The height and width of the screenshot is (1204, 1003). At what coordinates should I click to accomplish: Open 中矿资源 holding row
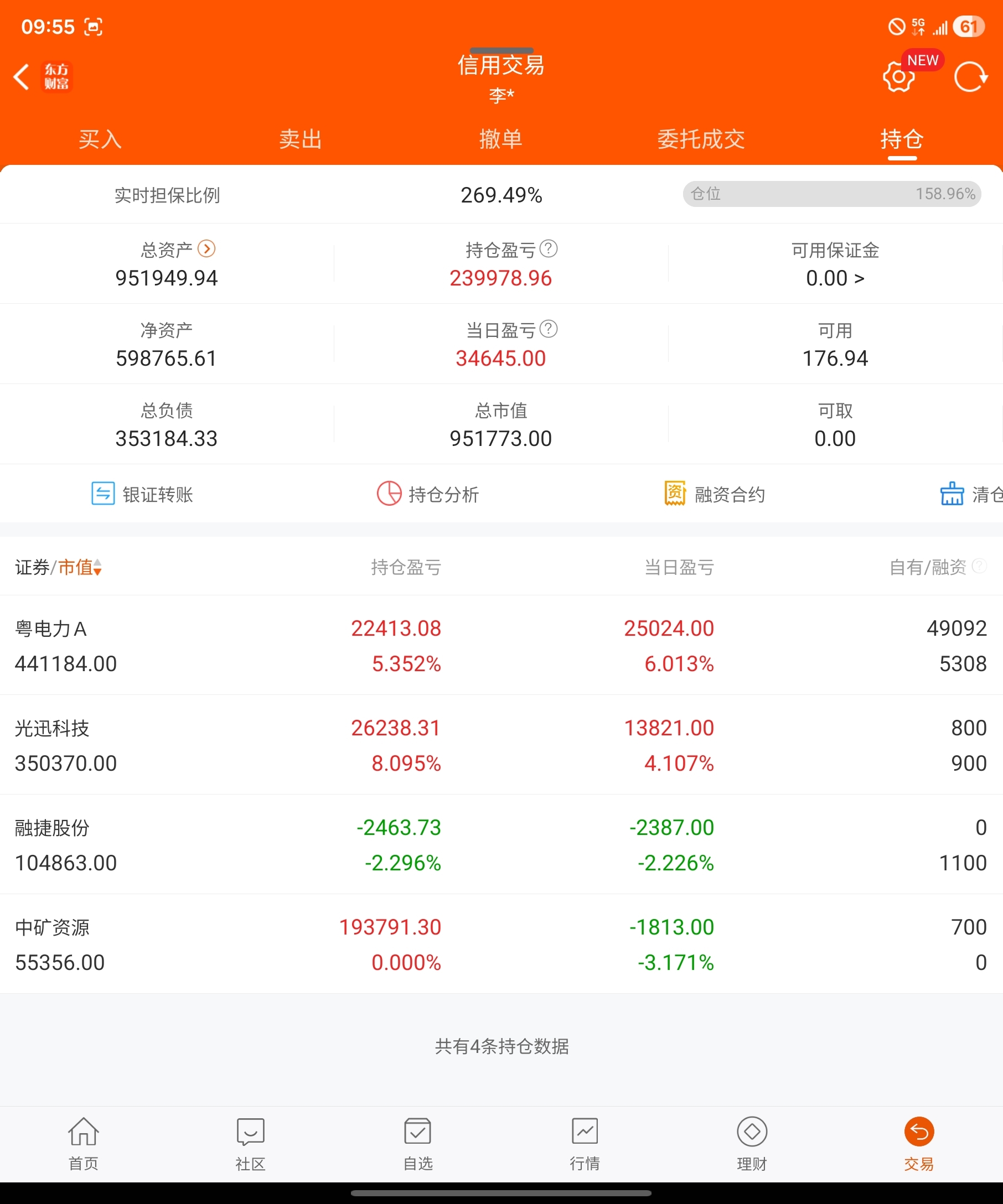[x=501, y=944]
